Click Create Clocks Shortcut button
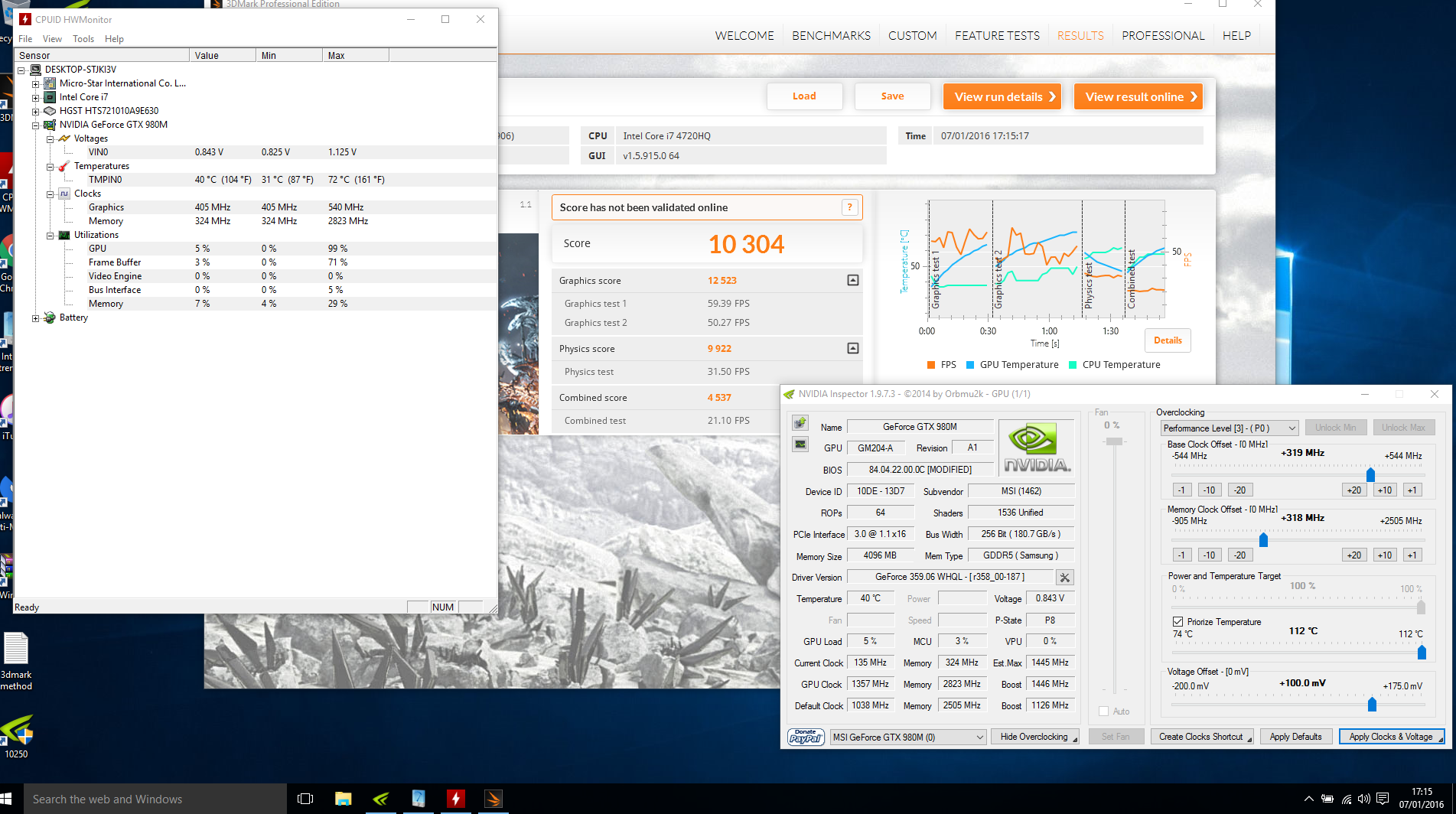Image resolution: width=1456 pixels, height=814 pixels. coord(1201,737)
